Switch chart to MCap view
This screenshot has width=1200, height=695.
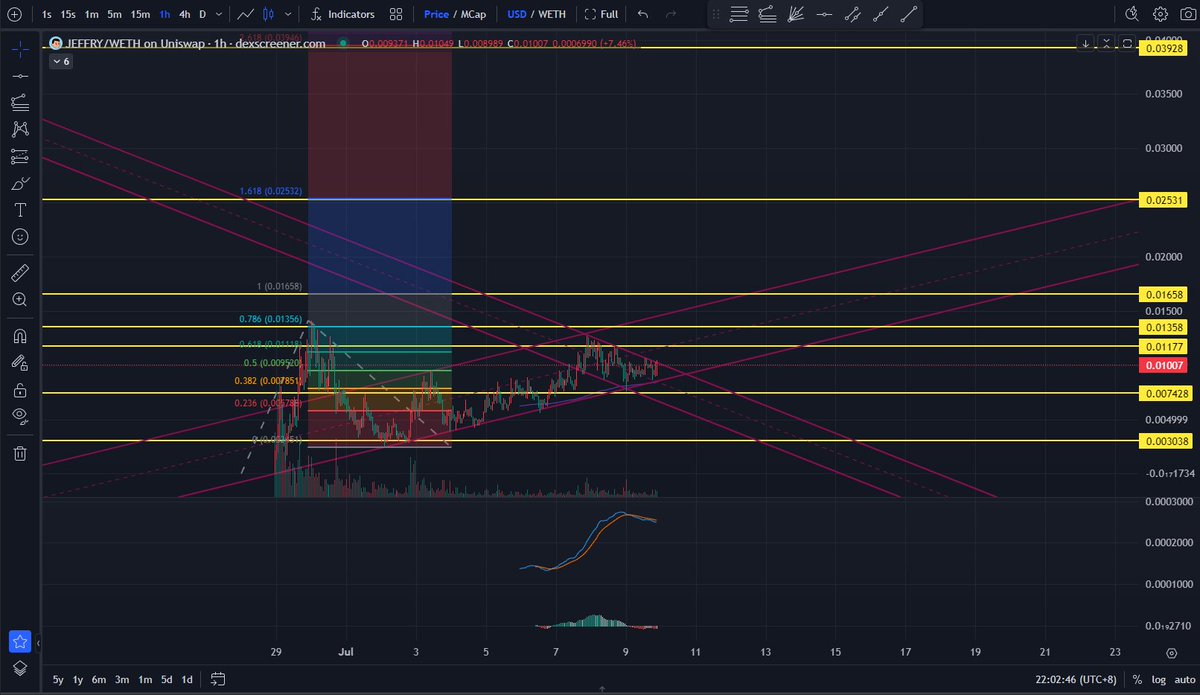tap(475, 15)
